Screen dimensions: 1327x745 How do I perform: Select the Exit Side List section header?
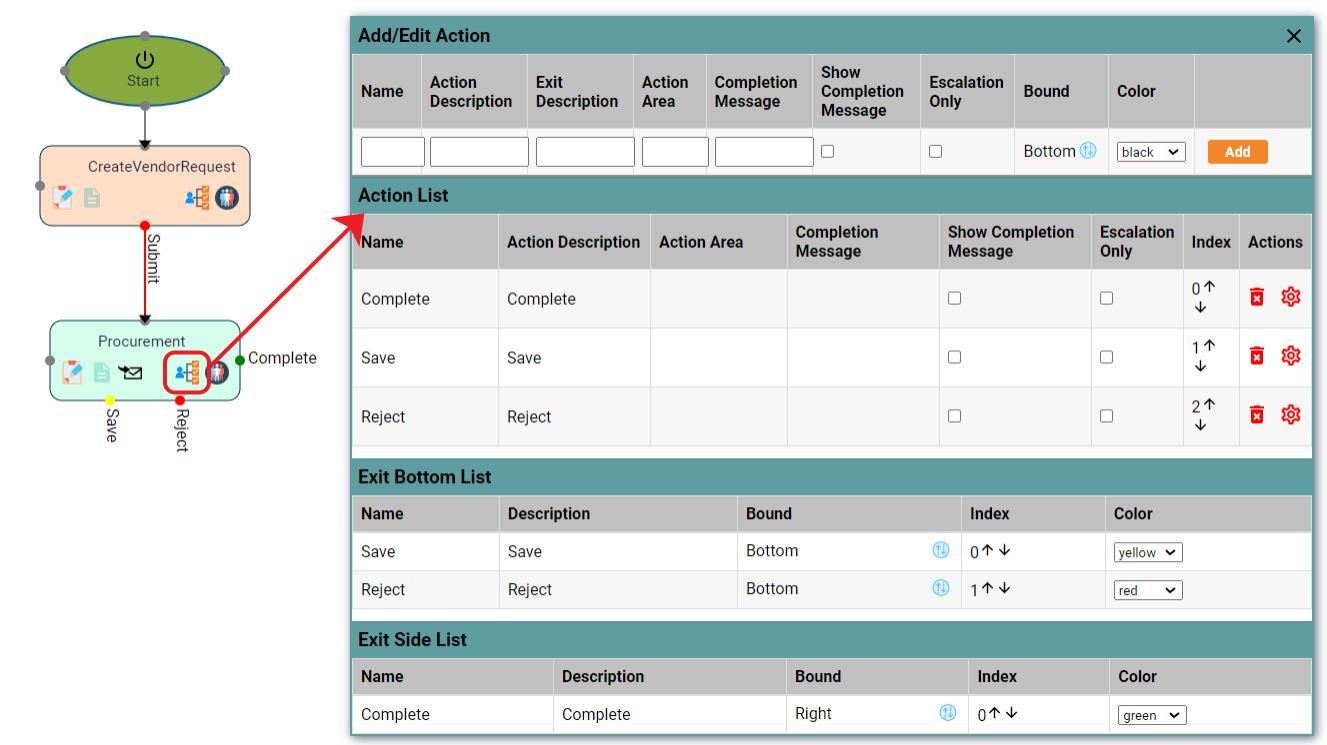411,639
